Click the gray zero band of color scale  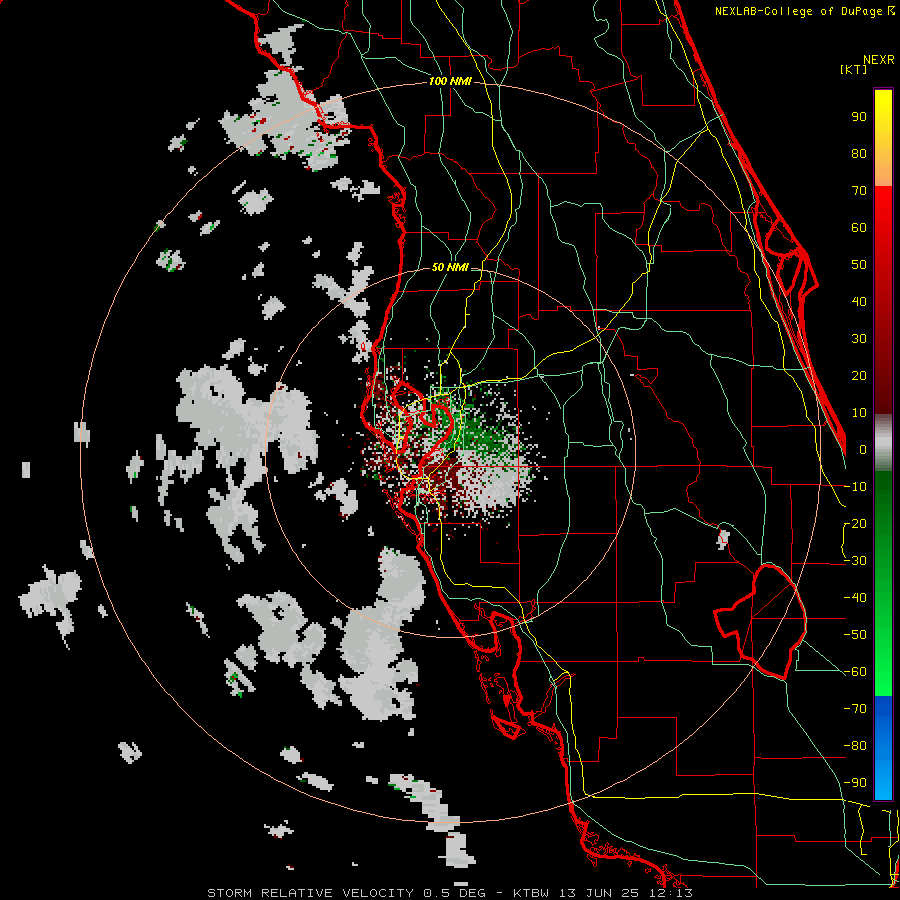883,442
